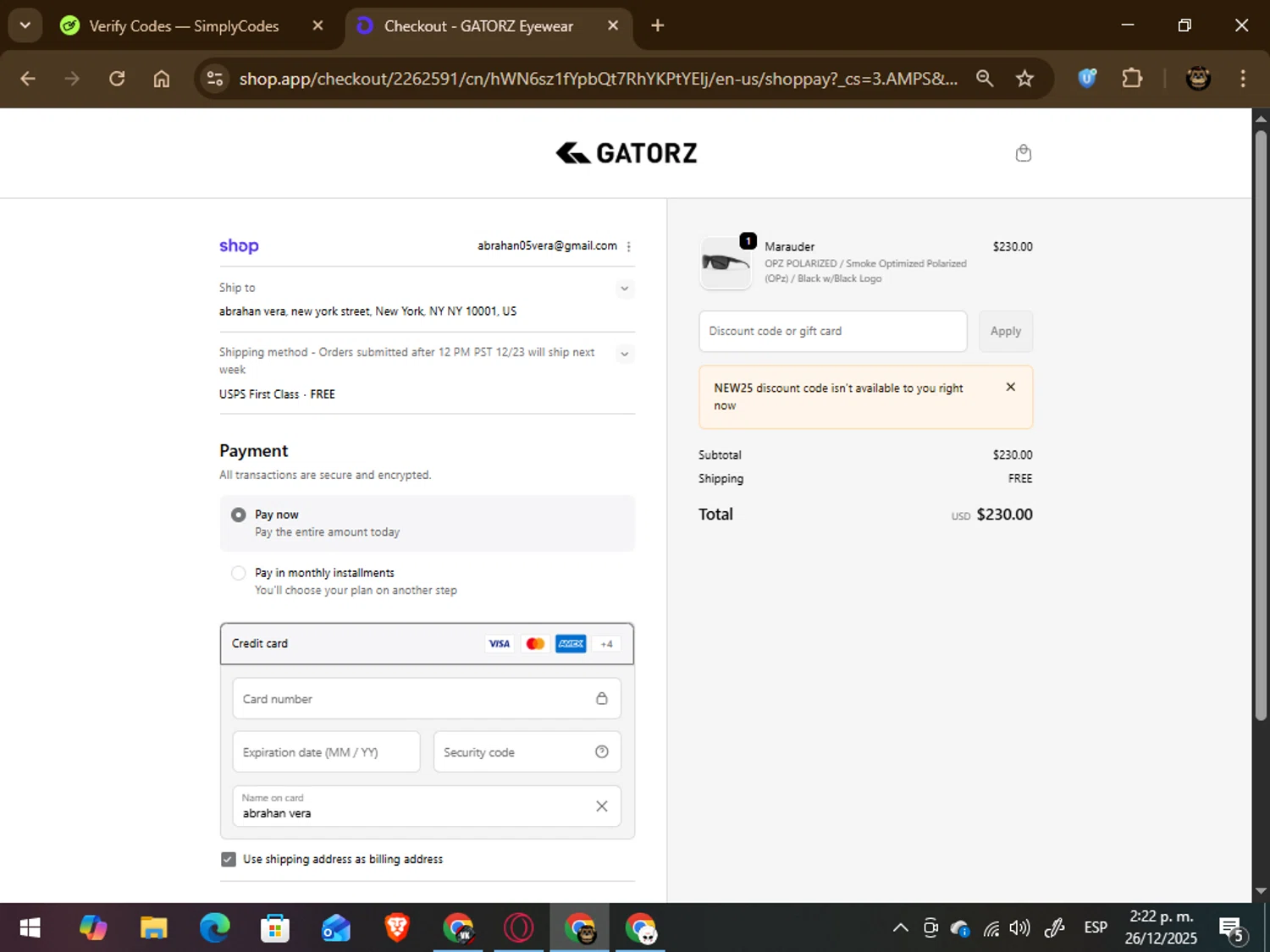The height and width of the screenshot is (952, 1270).
Task: Open File Explorer from taskbar
Action: click(x=153, y=928)
